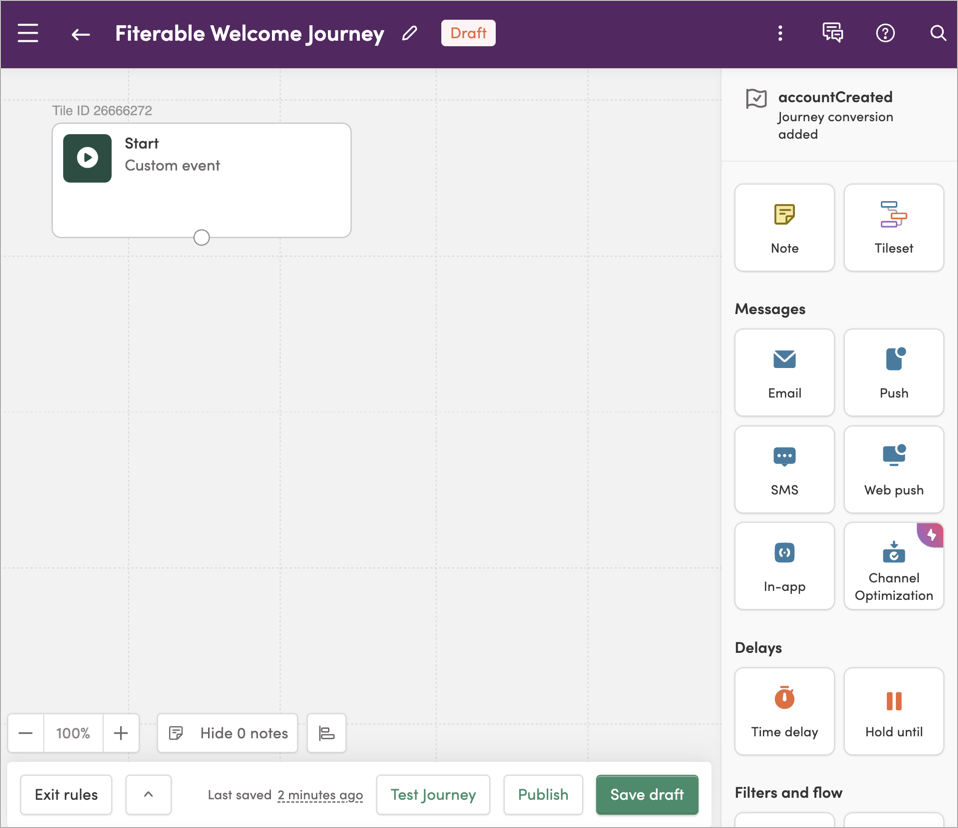Open the hamburger navigation menu
The width and height of the screenshot is (958, 828).
28,33
